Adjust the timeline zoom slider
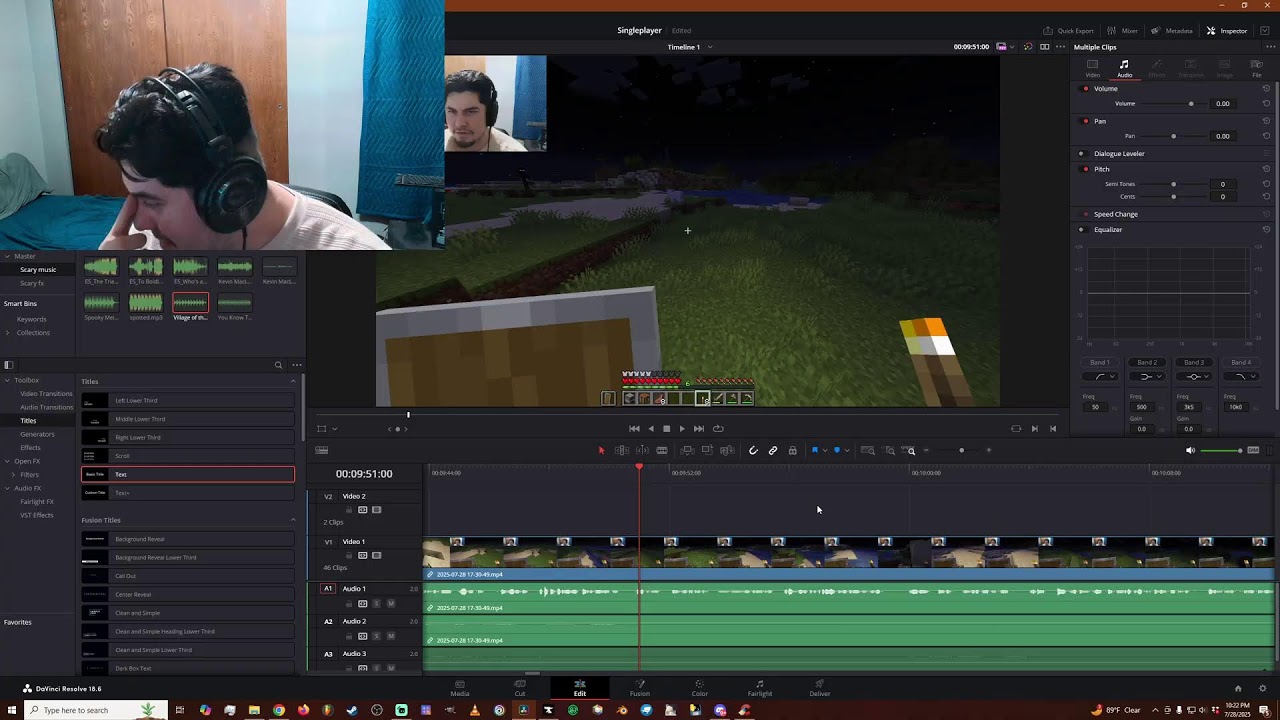Viewport: 1280px width, 720px height. tap(962, 451)
